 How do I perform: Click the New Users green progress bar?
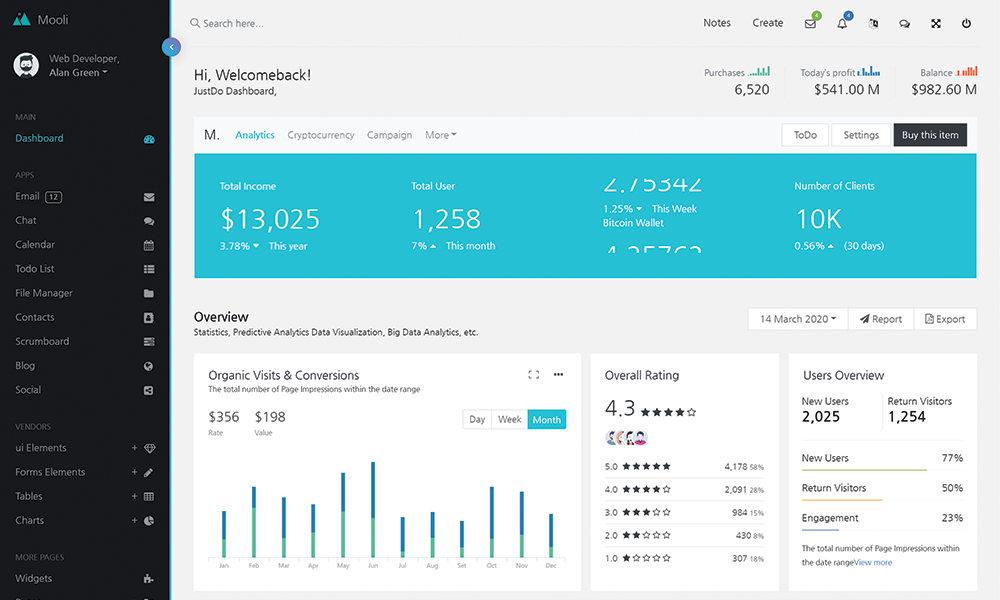864,470
